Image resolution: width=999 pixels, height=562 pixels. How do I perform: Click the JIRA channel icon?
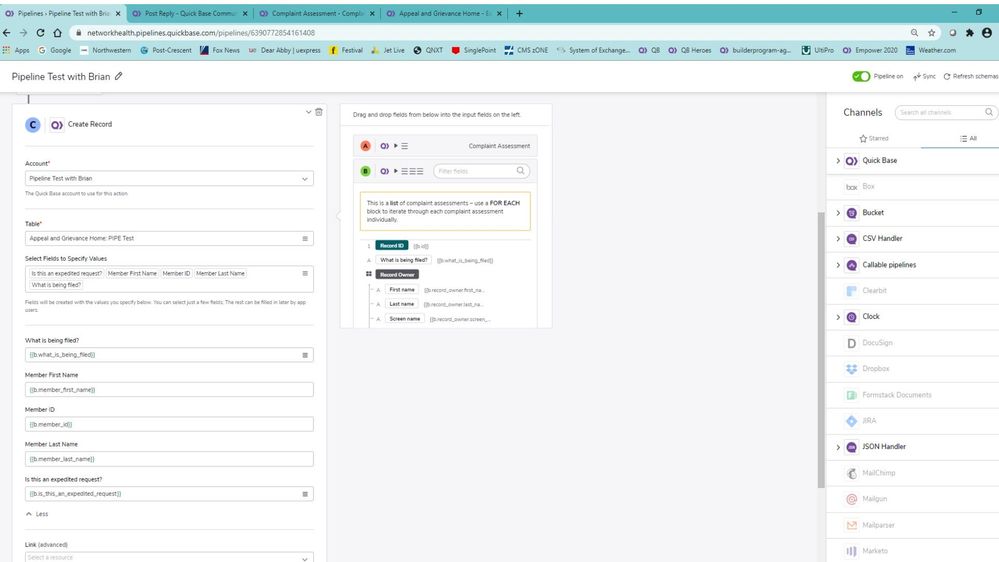851,421
